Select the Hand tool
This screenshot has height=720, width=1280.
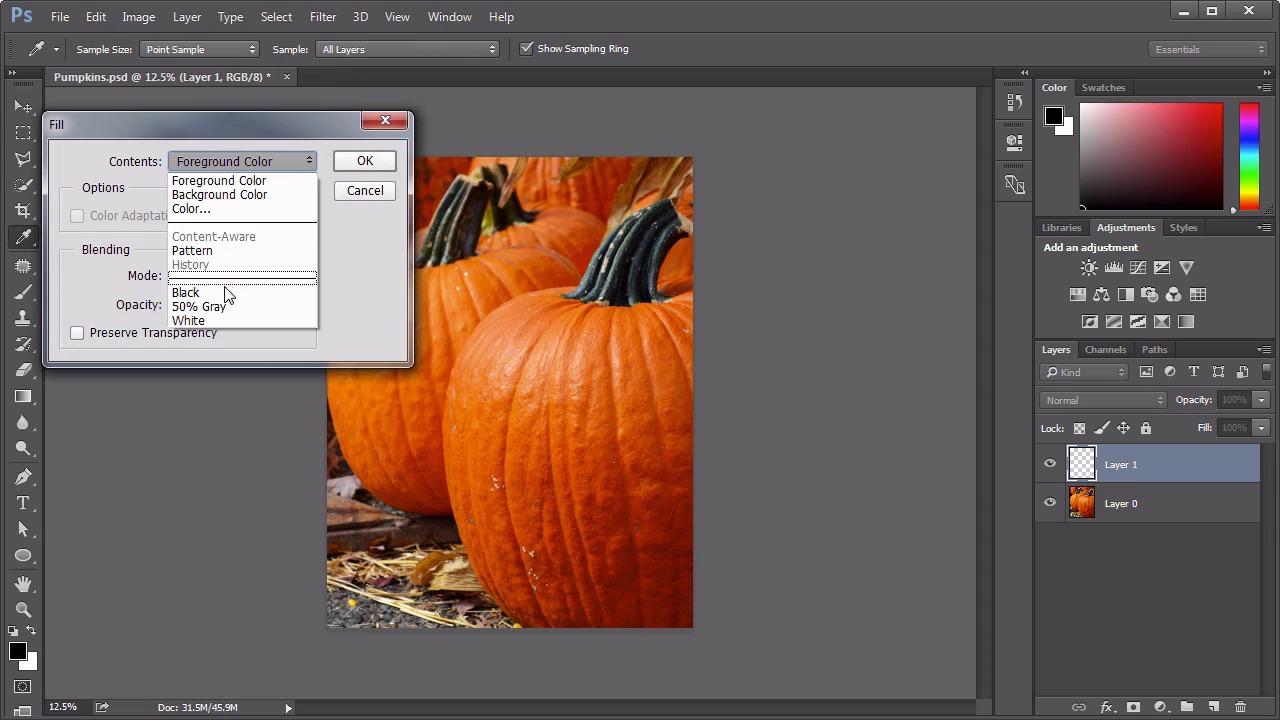(x=22, y=583)
